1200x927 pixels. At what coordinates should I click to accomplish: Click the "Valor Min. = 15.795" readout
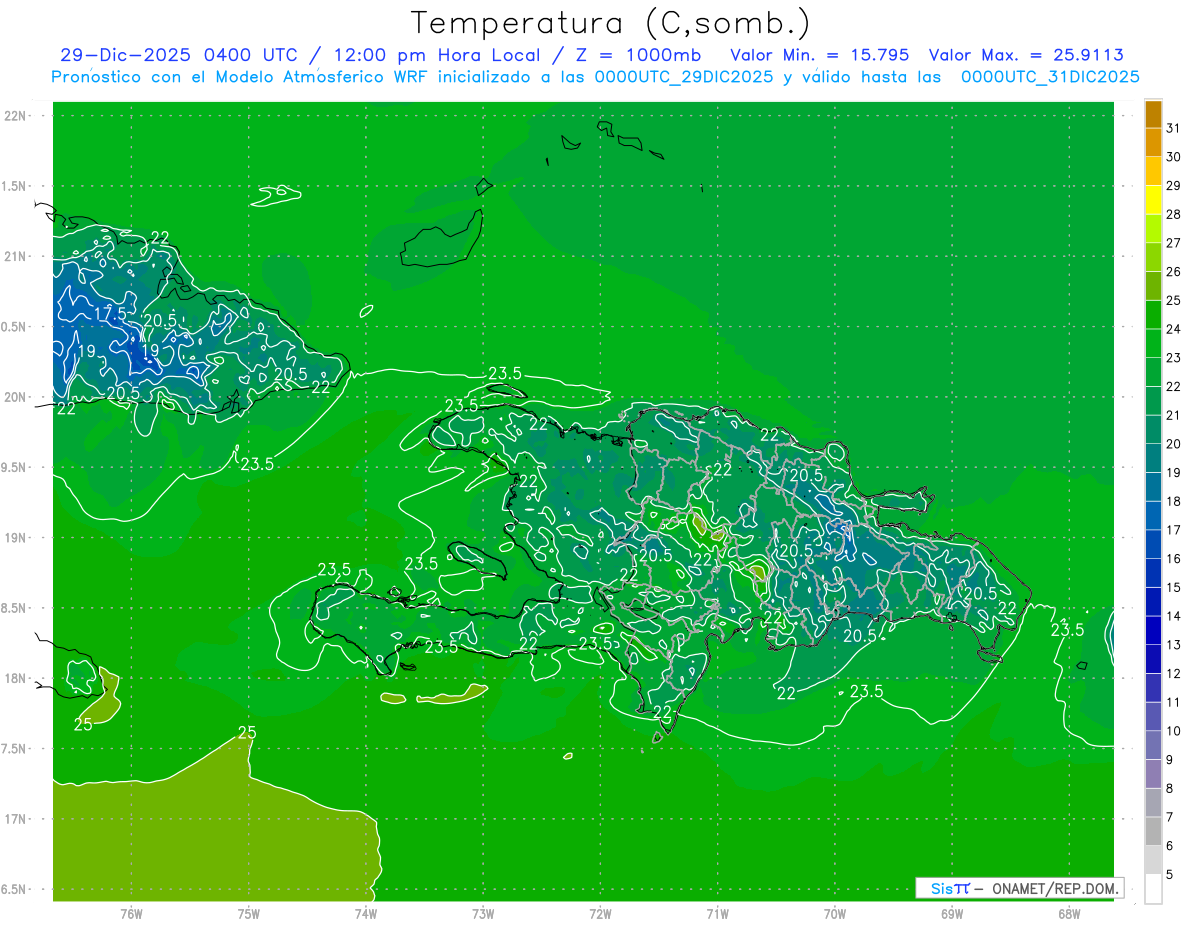[820, 55]
